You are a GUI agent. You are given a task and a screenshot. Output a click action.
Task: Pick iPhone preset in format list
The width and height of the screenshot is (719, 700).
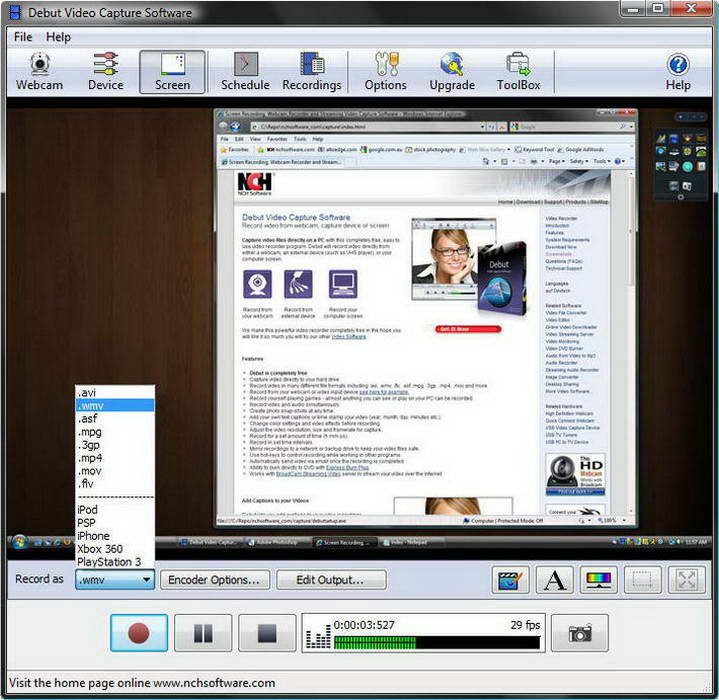tap(93, 536)
